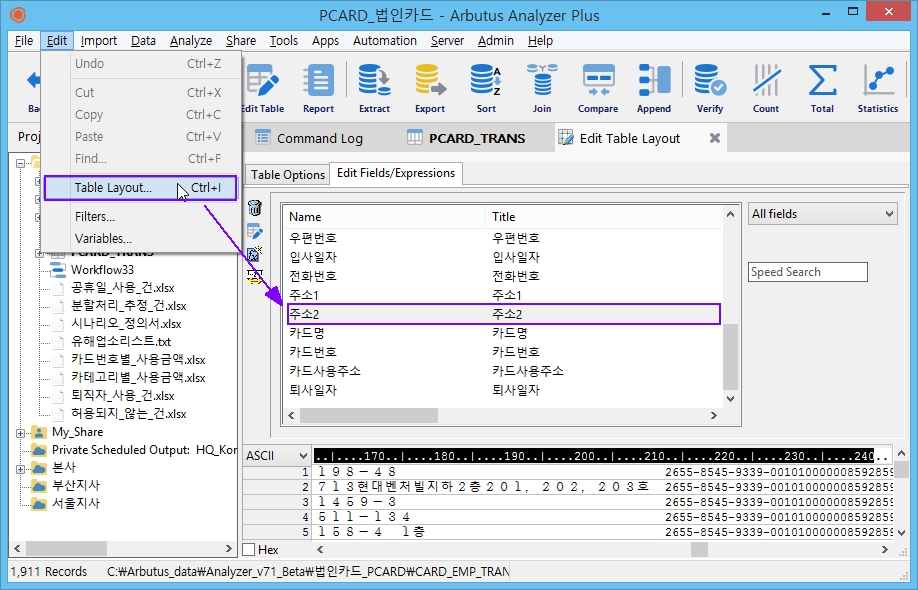Click the project tree horizontal scrollbar thumb
918x590 pixels.
pyautogui.click(x=66, y=548)
